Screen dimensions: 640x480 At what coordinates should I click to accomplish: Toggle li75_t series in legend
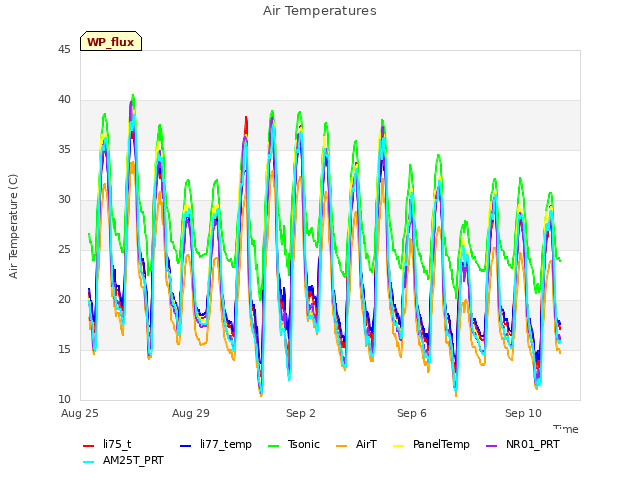107,444
